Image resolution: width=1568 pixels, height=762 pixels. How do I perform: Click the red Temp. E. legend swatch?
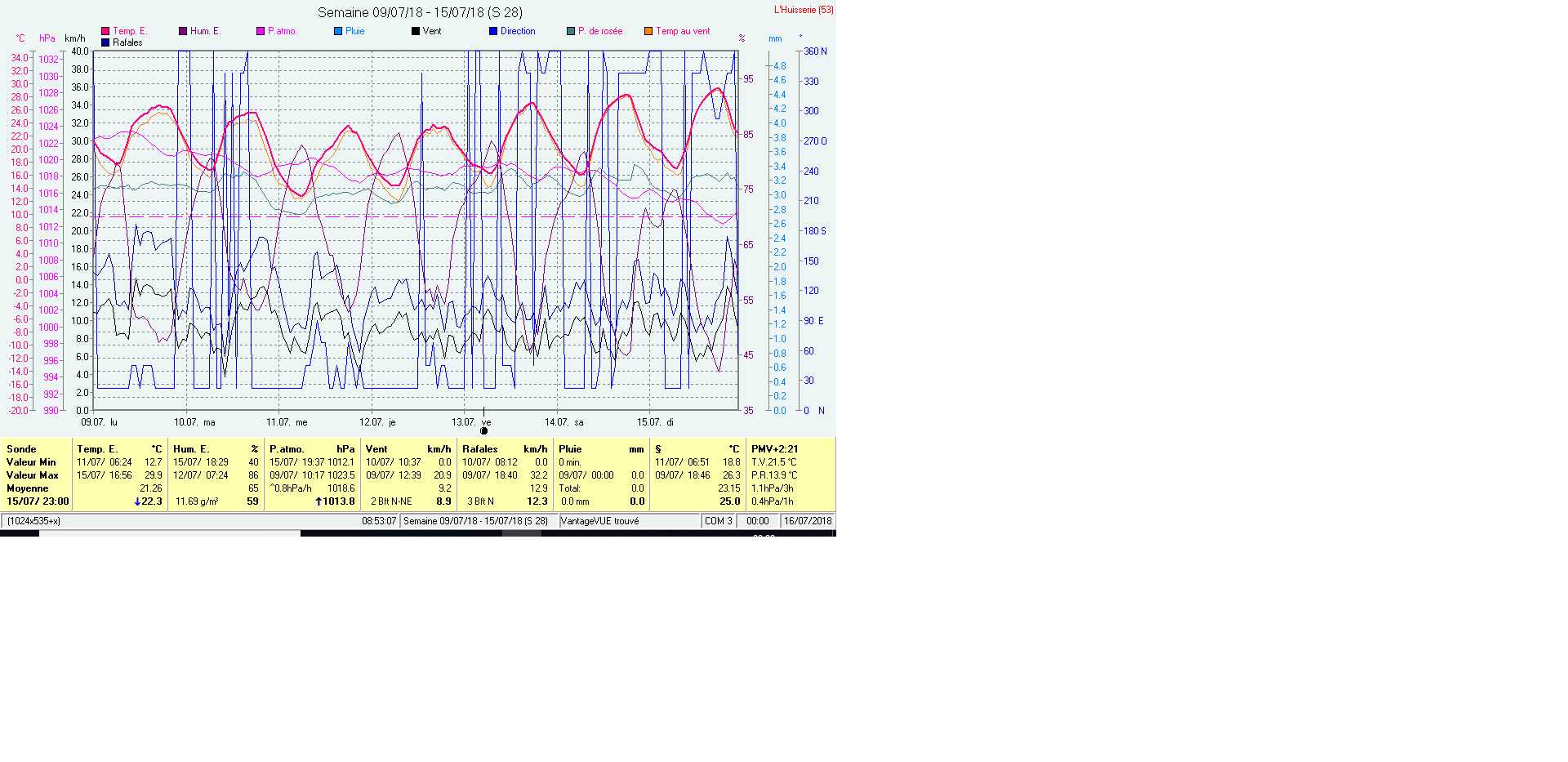coord(105,31)
